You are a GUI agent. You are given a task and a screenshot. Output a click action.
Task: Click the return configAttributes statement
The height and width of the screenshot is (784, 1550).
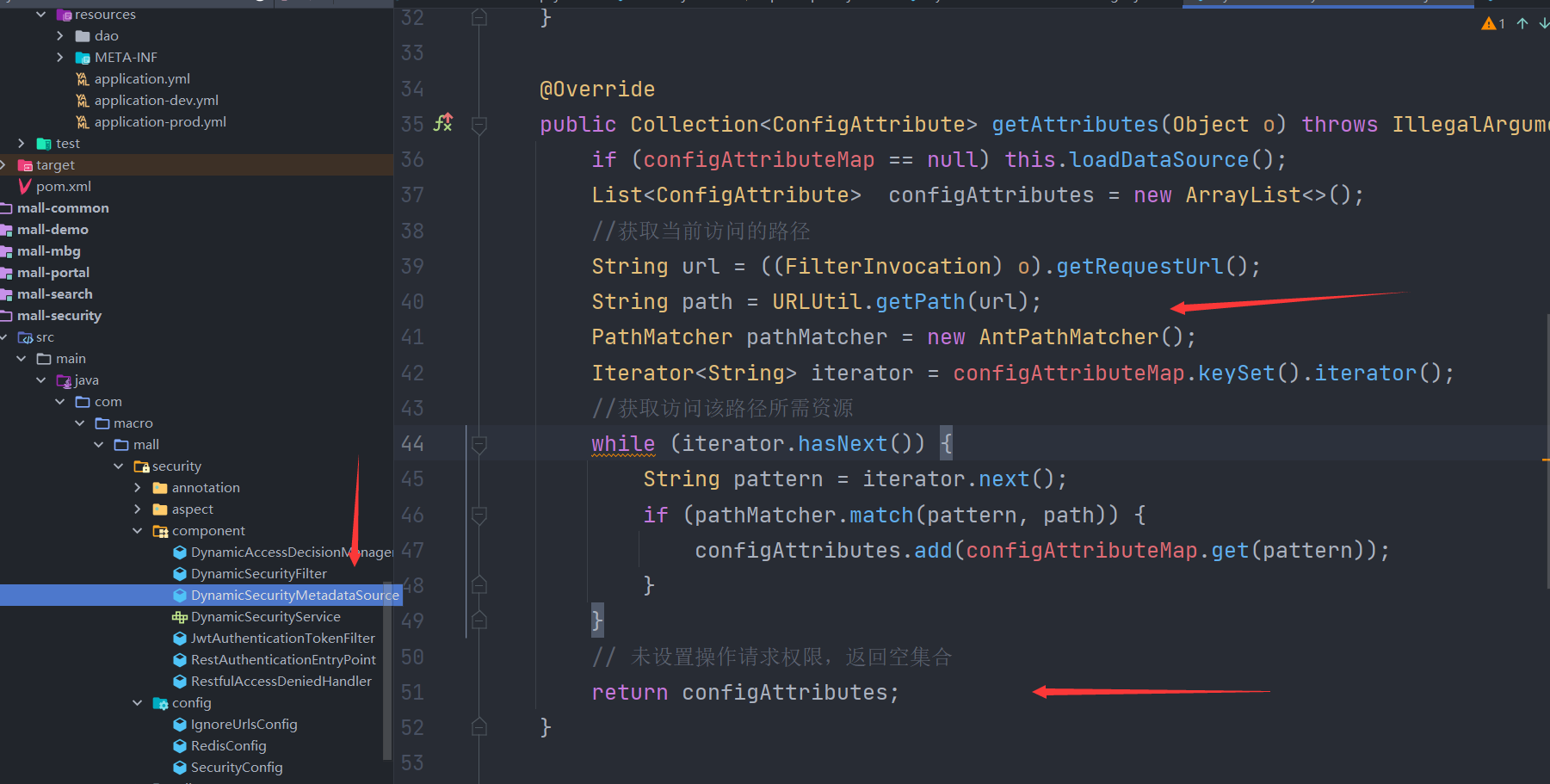click(745, 692)
